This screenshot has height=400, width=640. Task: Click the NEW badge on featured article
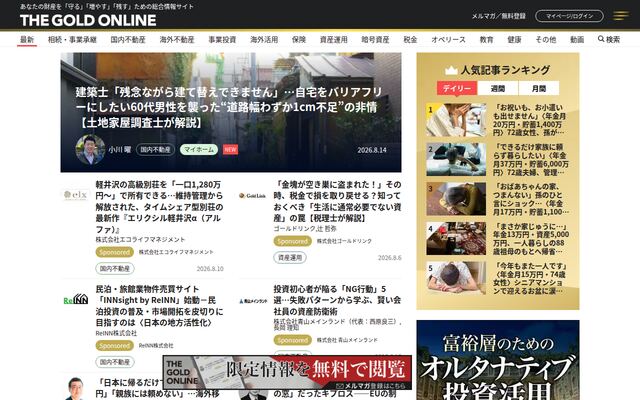point(230,150)
